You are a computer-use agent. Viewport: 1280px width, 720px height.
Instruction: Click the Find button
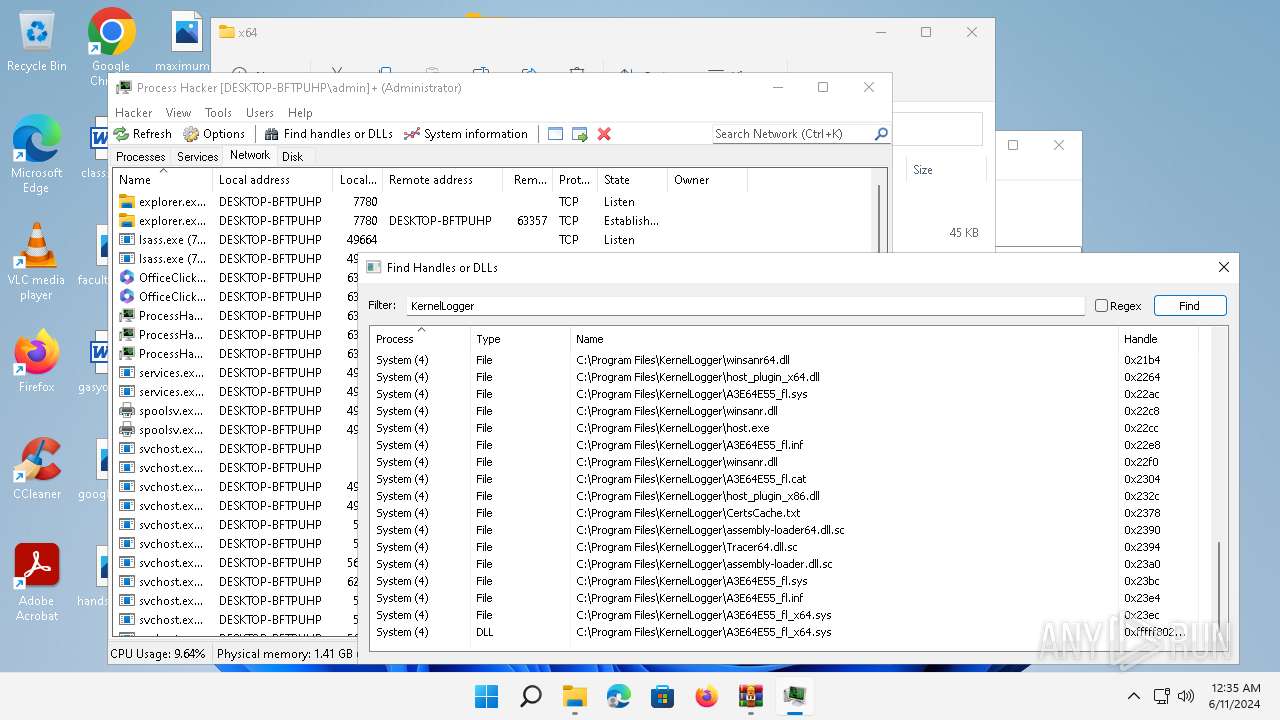pos(1189,306)
